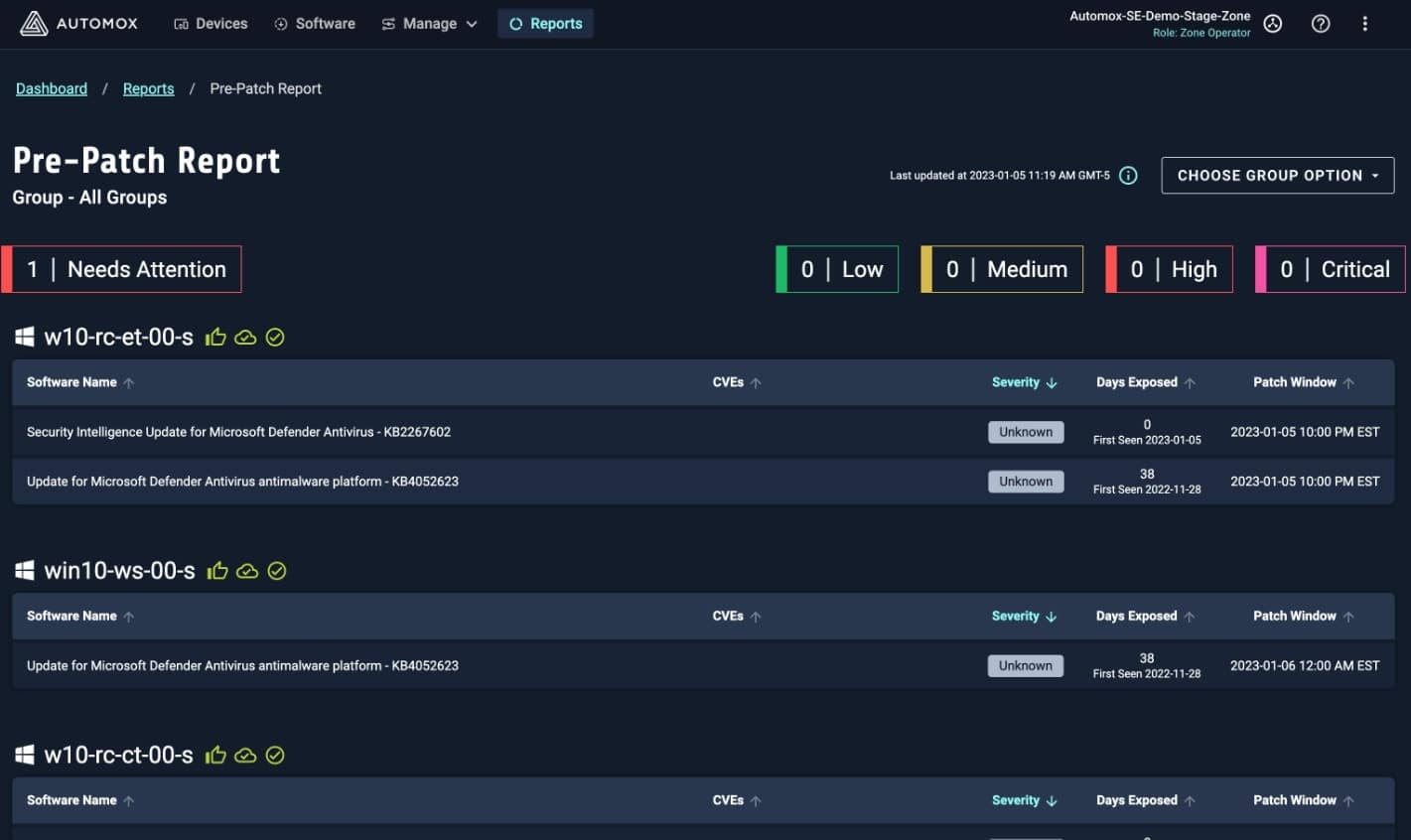Screen dimensions: 1411x840
Task: Click thumbs-up icon for w10-rc-ct-00-s
Action: (215, 756)
